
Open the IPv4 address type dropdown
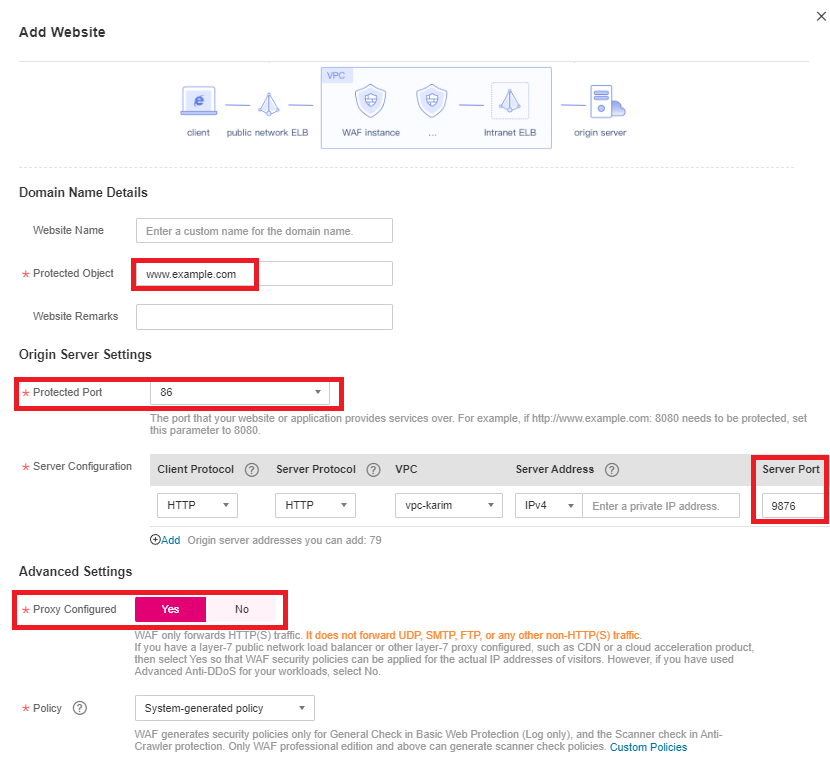548,505
